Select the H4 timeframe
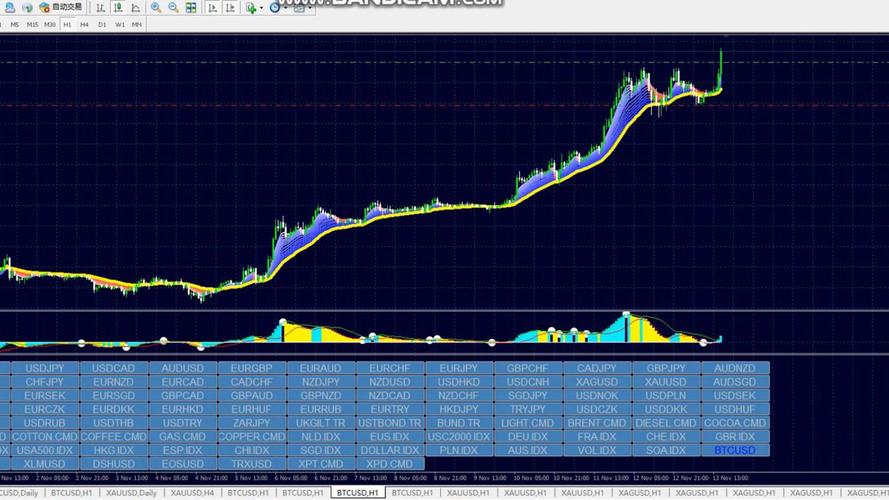Image resolution: width=889 pixels, height=500 pixels. [84, 24]
